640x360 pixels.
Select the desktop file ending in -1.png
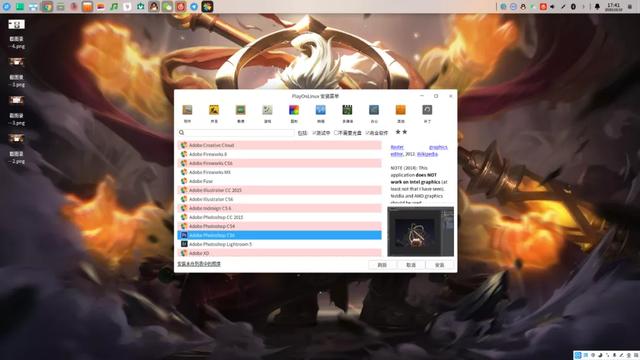coord(17,72)
